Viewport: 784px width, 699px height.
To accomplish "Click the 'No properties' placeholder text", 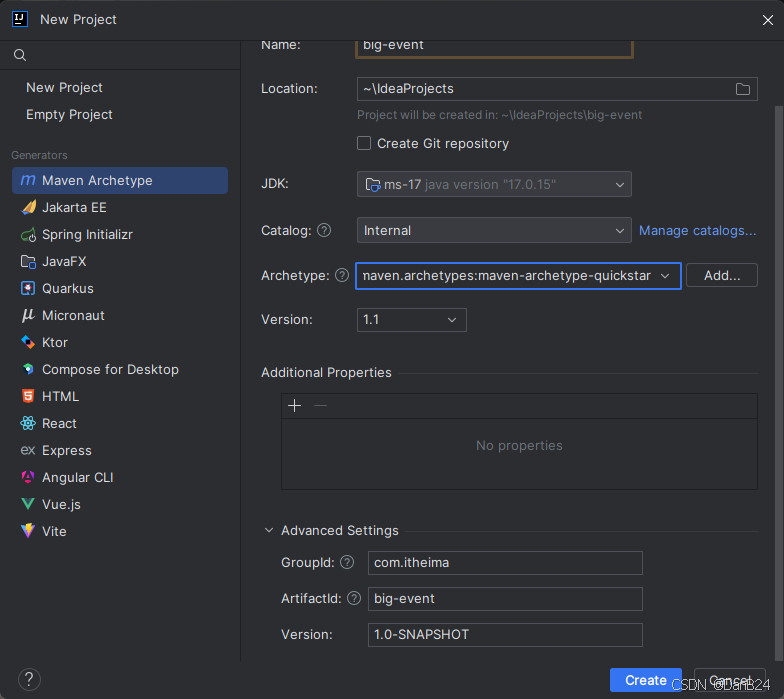I will [519, 446].
